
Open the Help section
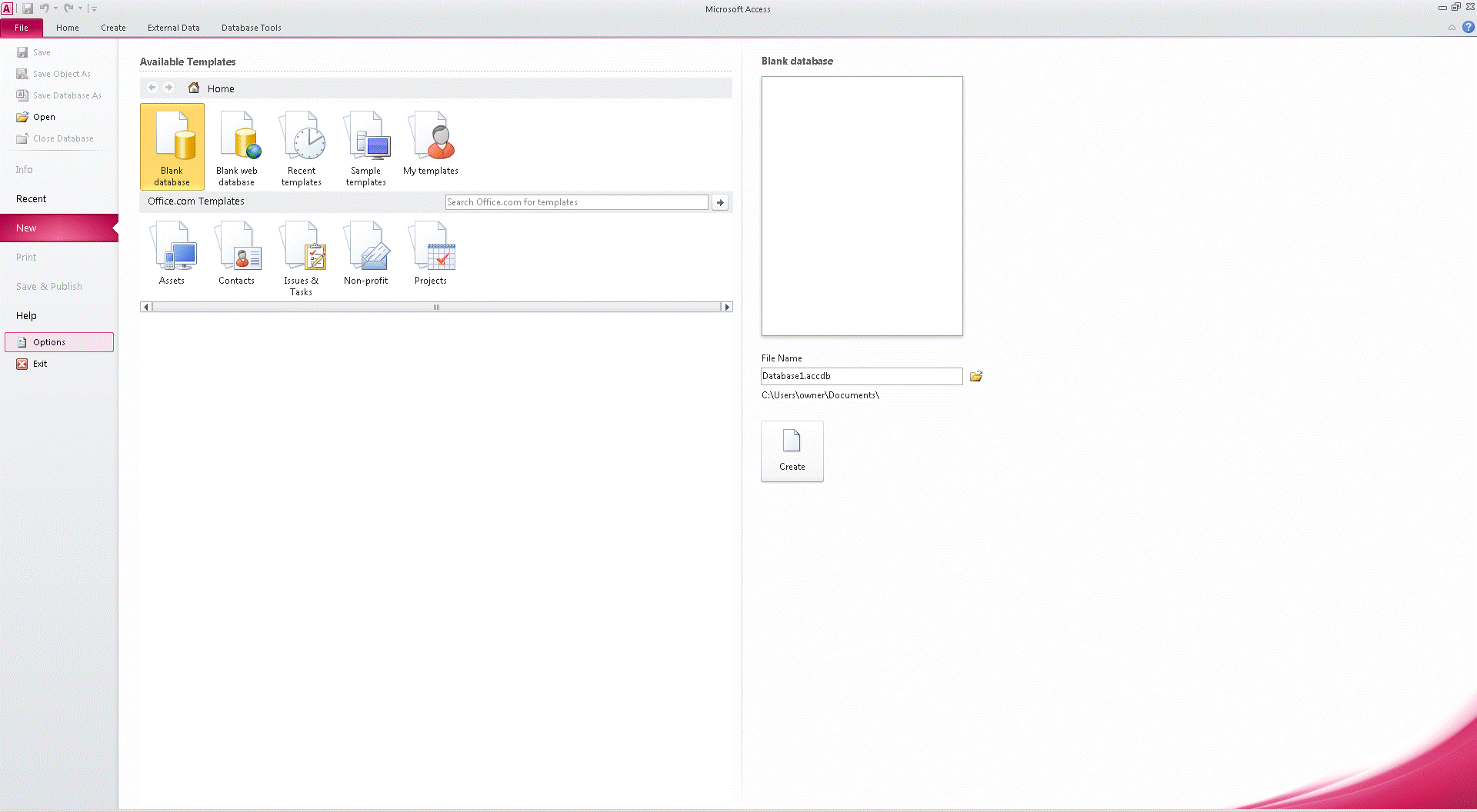click(x=59, y=315)
